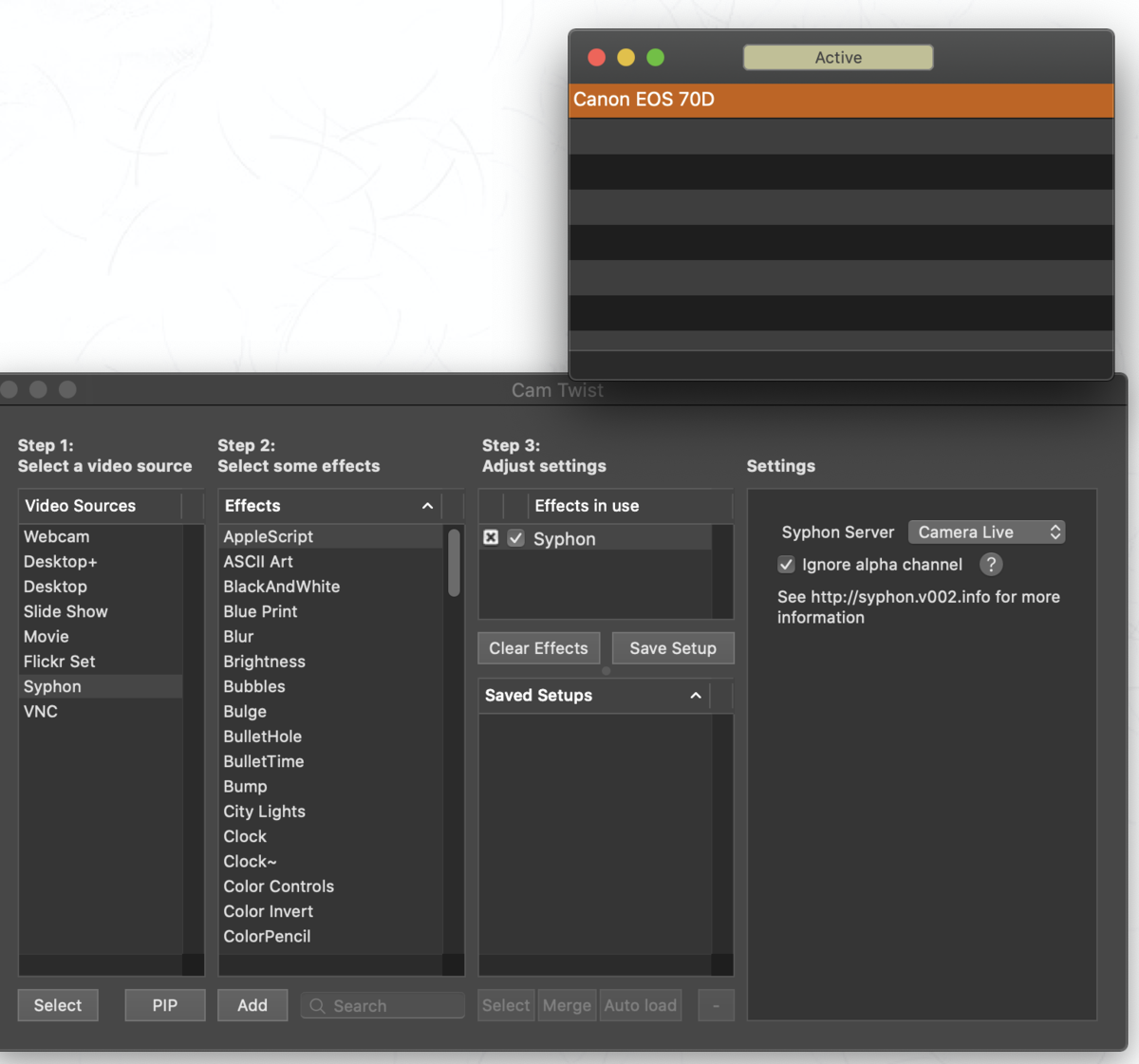Sort the Effects list header
Screen dimensions: 1139x1064
(x=330, y=506)
